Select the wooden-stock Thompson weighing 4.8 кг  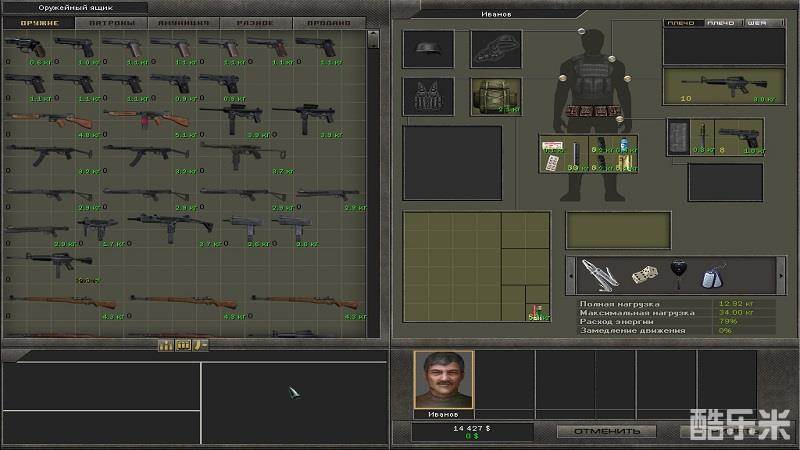point(50,121)
